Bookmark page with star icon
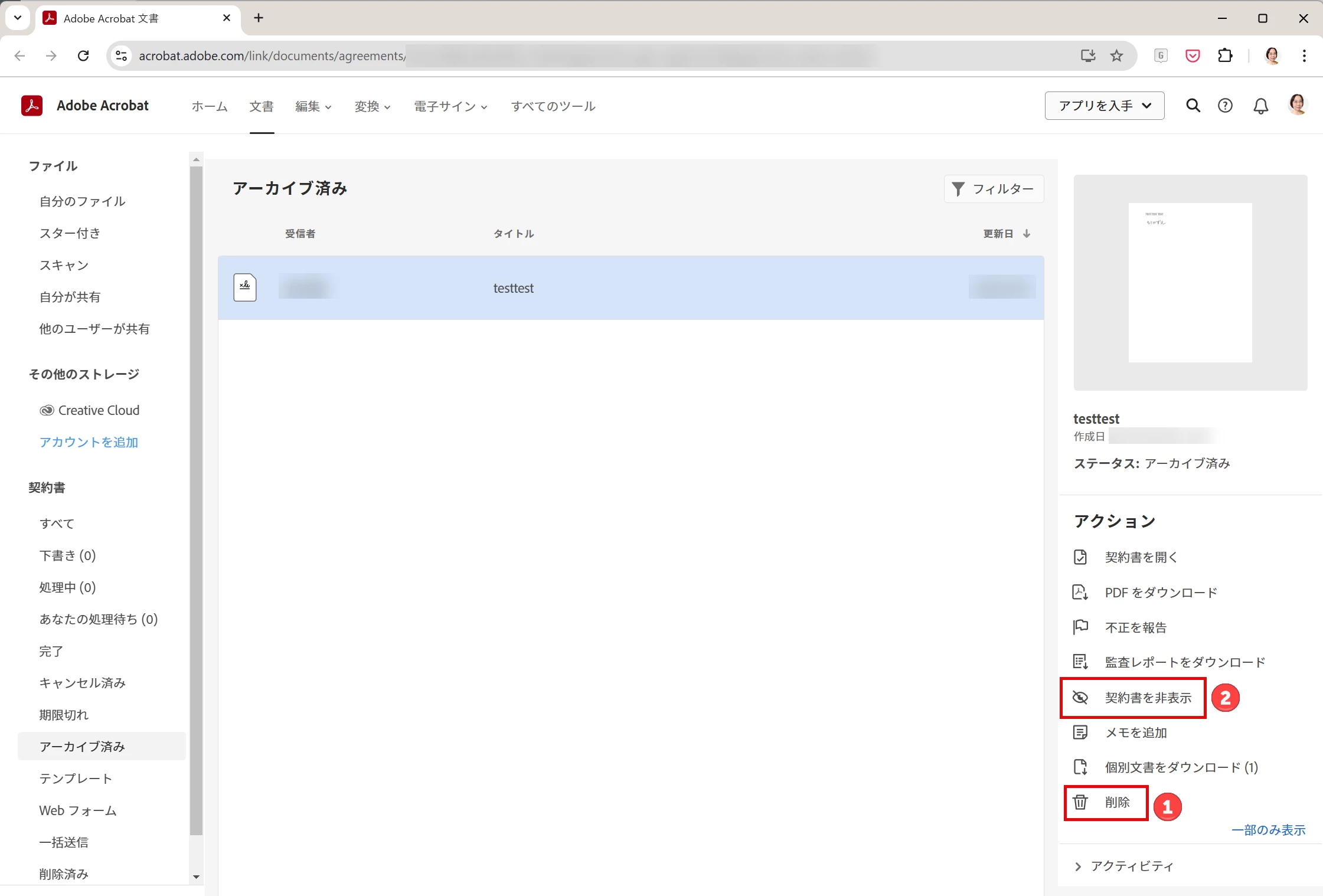 (1116, 55)
